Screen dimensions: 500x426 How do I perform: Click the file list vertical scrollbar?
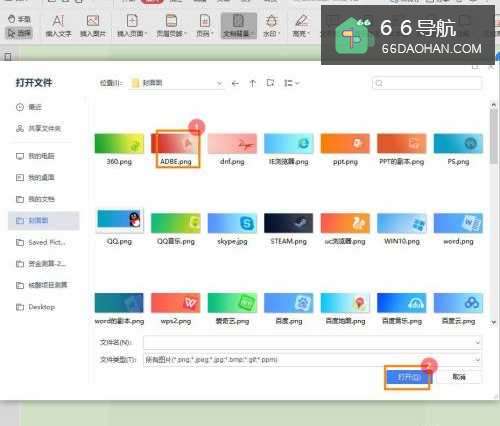(x=493, y=136)
